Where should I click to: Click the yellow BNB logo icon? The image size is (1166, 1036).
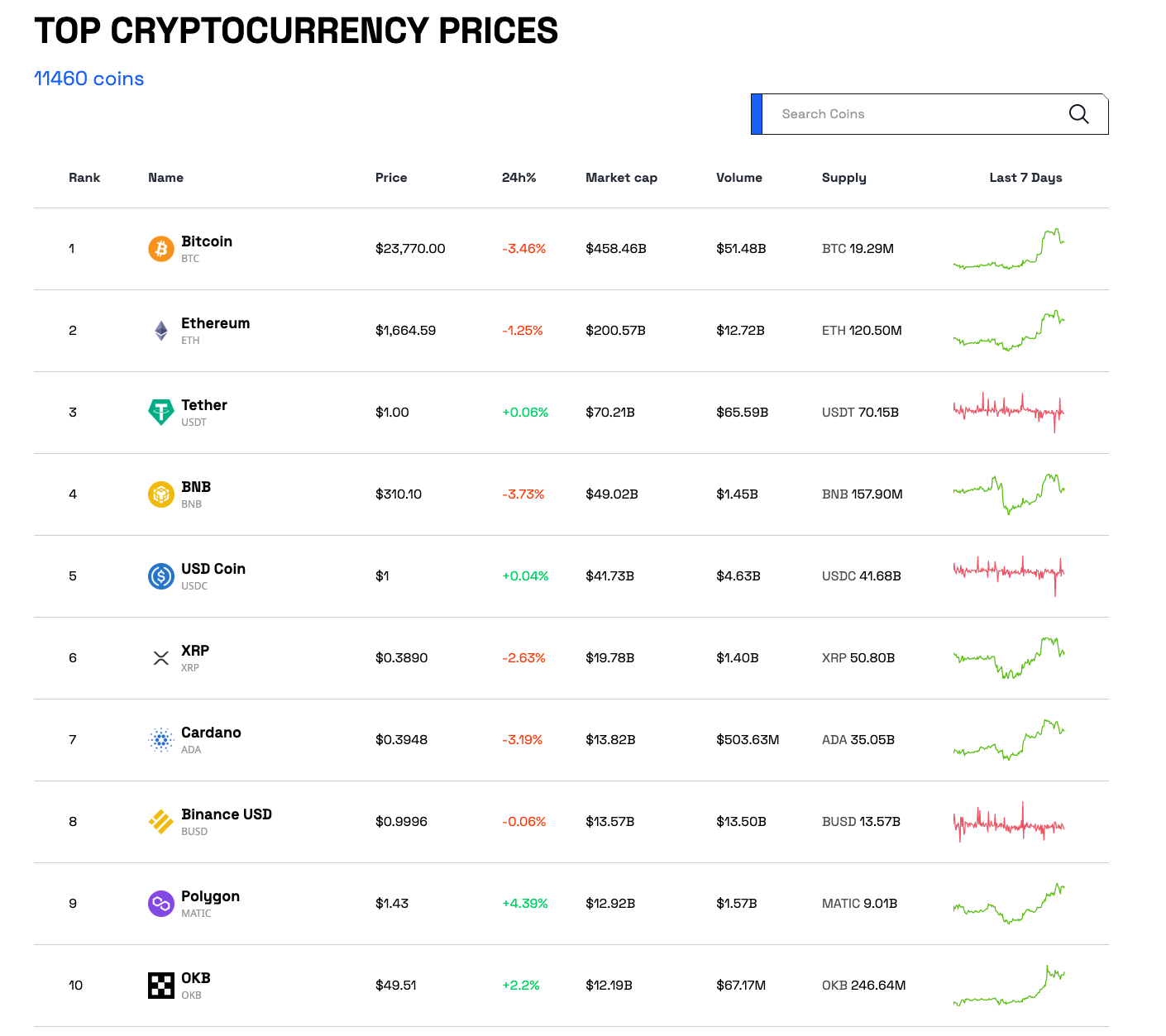tap(160, 494)
